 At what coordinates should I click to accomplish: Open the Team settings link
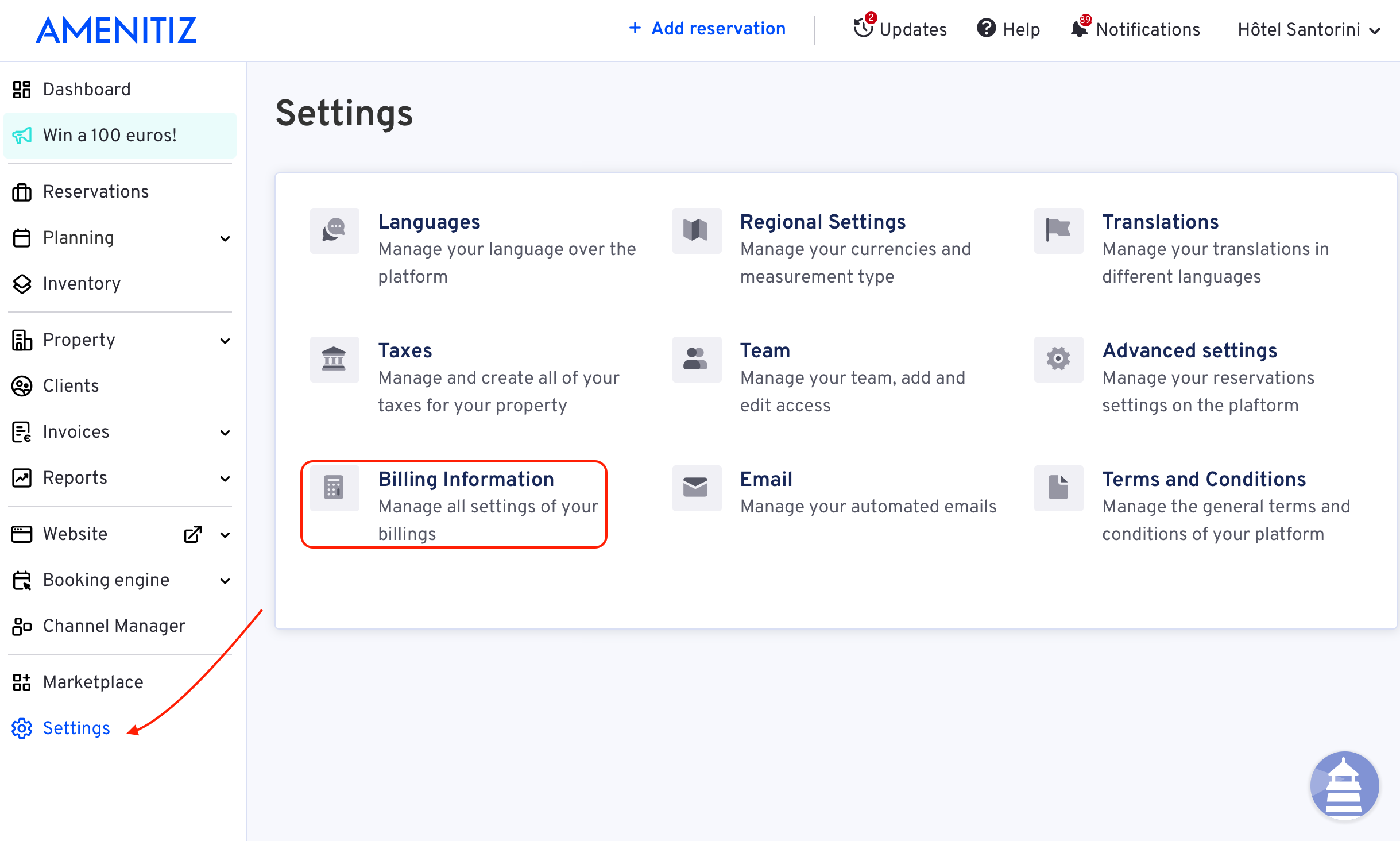(765, 350)
